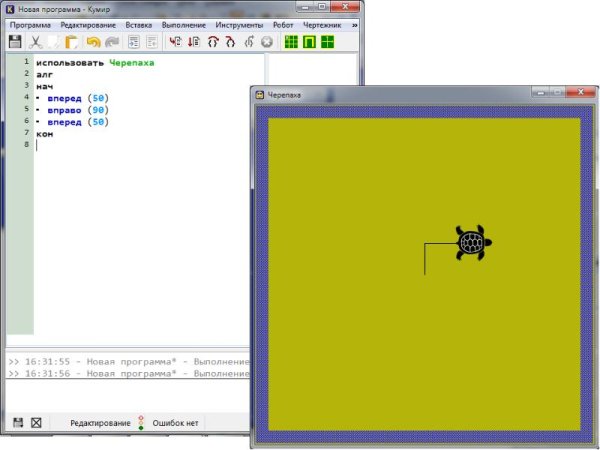600x450 pixels.
Task: Click the Cut scissors icon
Action: coord(35,42)
